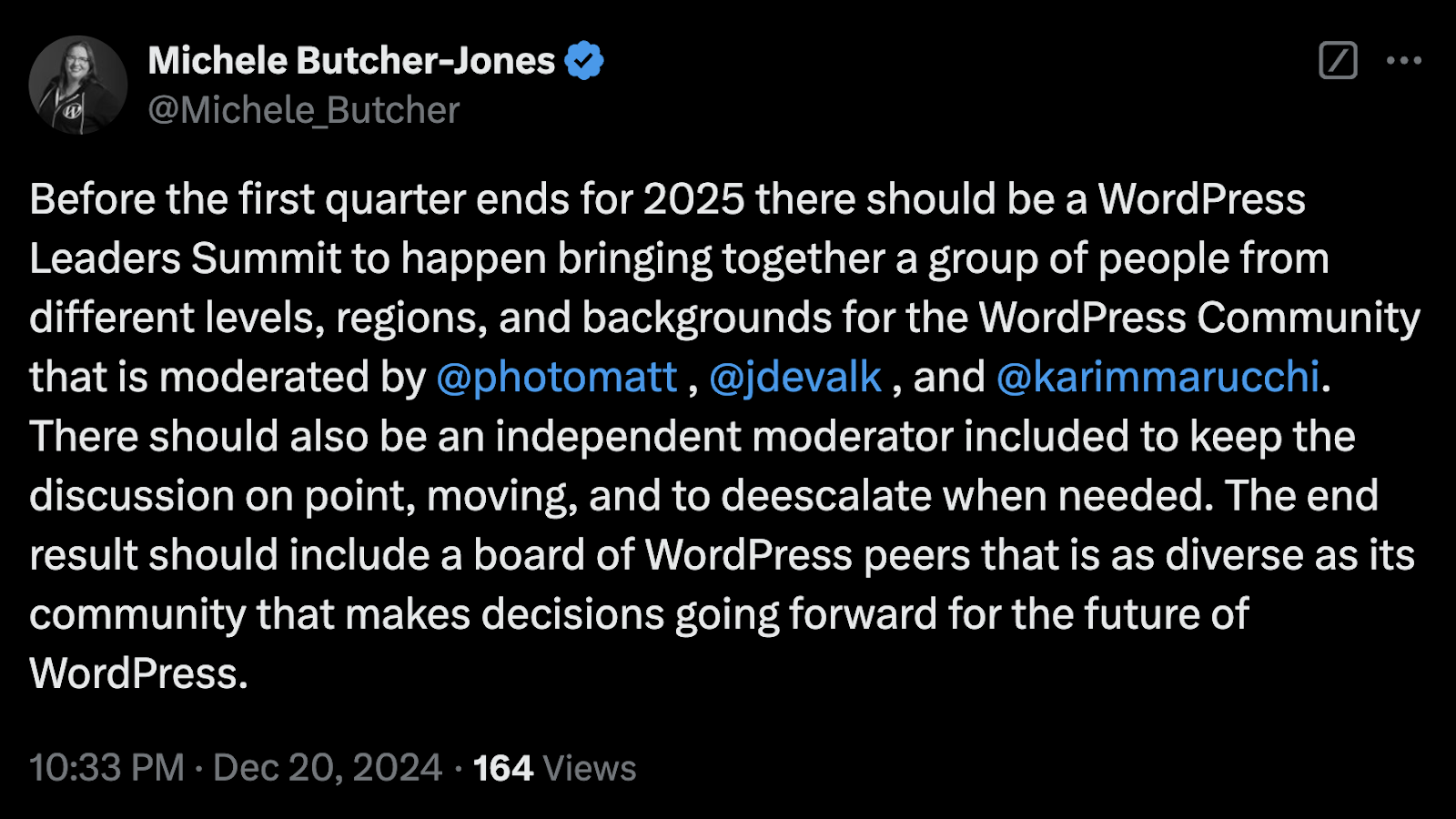Click the Dec 20, 2024 date
This screenshot has width=1456, height=819.
(328, 768)
